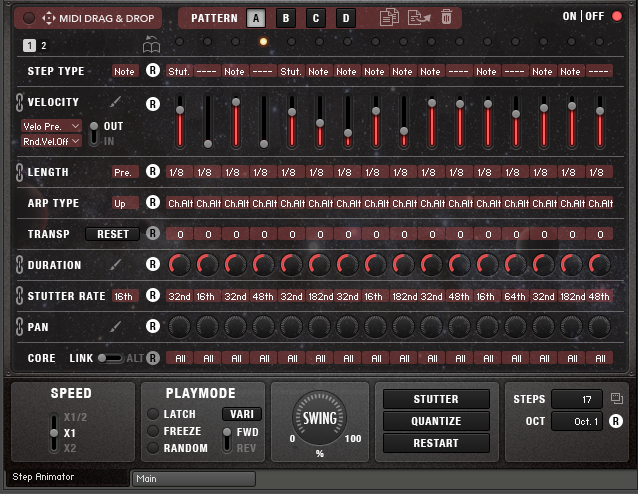Image resolution: width=638 pixels, height=494 pixels.
Task: Click the STUTTER button
Action: click(436, 399)
